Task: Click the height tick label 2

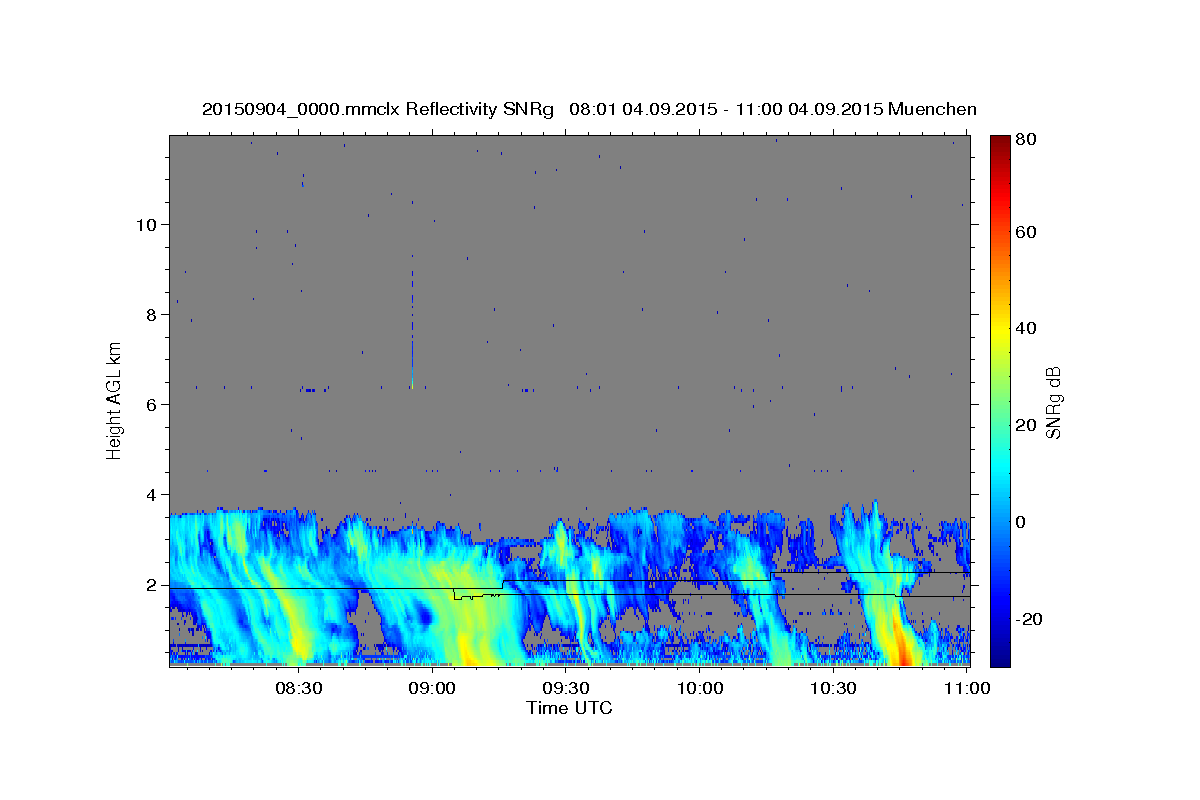Action: point(152,585)
